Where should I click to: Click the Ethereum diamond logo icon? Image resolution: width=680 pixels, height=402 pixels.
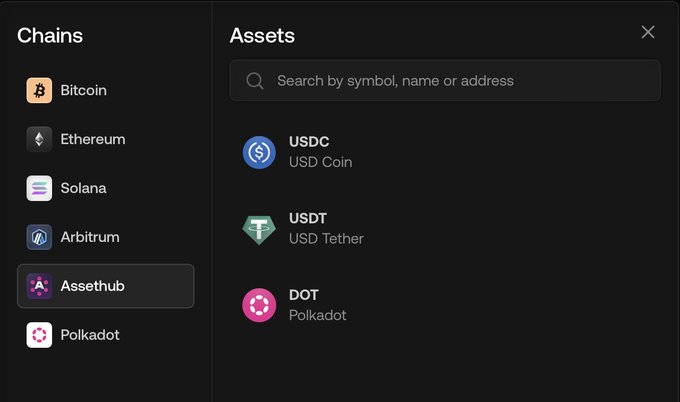(39, 140)
